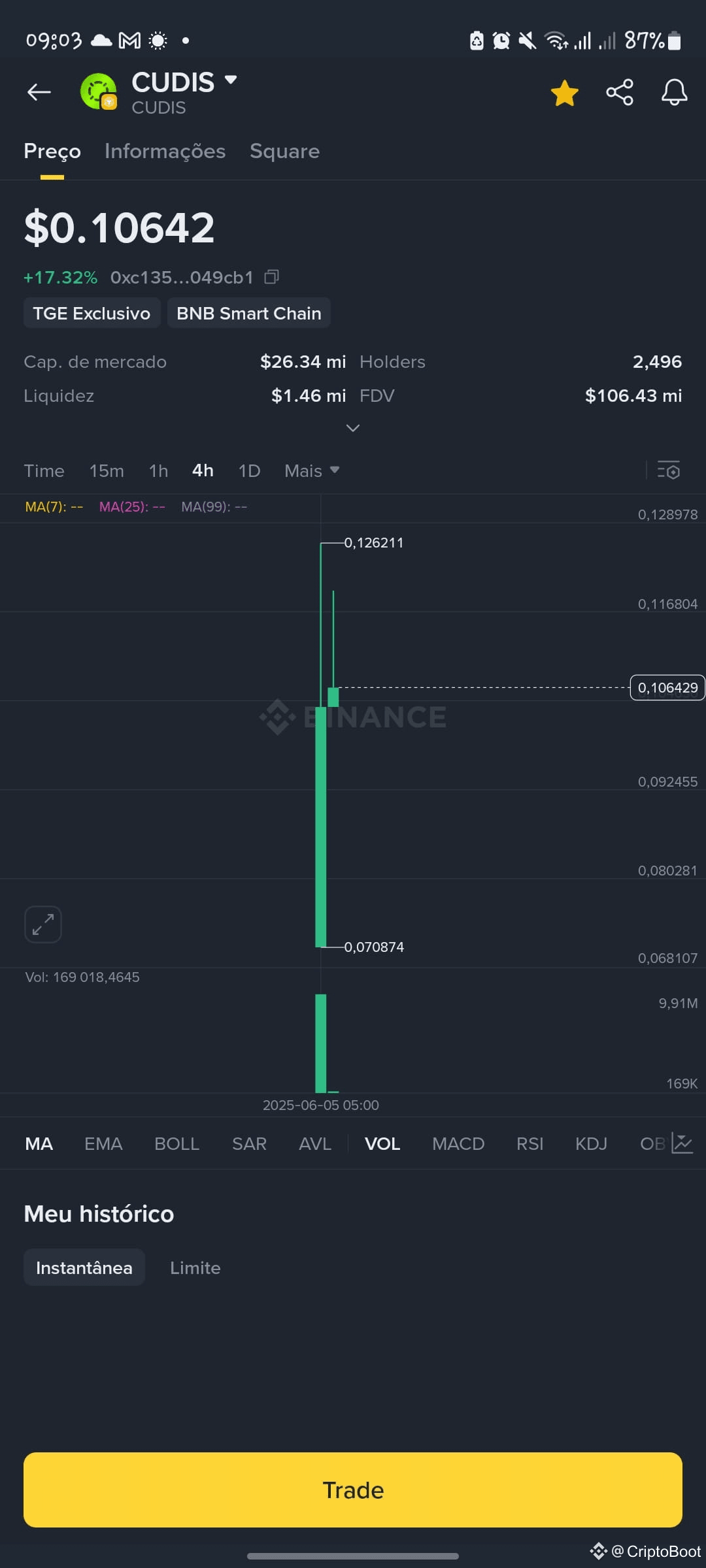Toggle the MA indicator
This screenshot has width=706, height=1568.
pos(39,1143)
